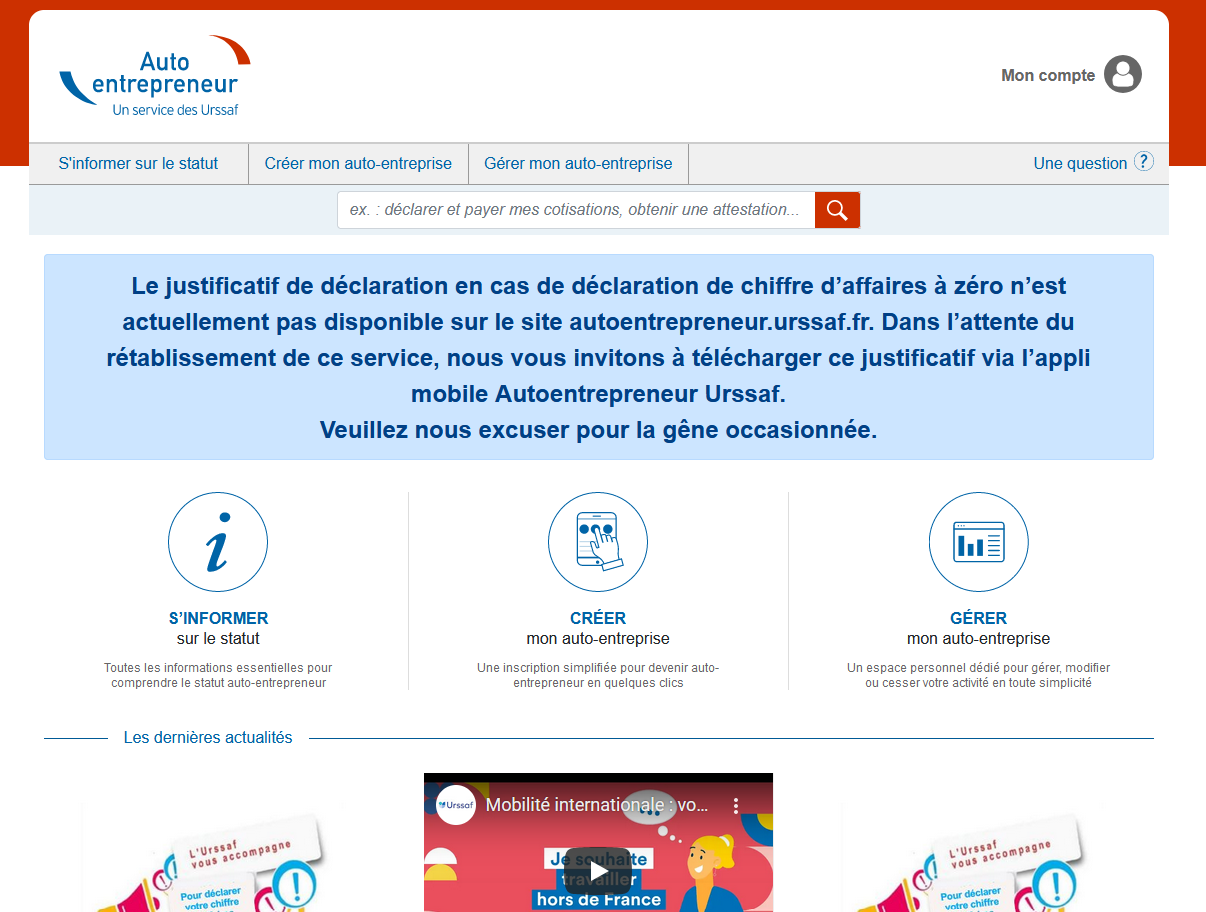This screenshot has height=912, width=1206.
Task: Click the 'Les dernières actualités' heading
Action: coord(208,737)
